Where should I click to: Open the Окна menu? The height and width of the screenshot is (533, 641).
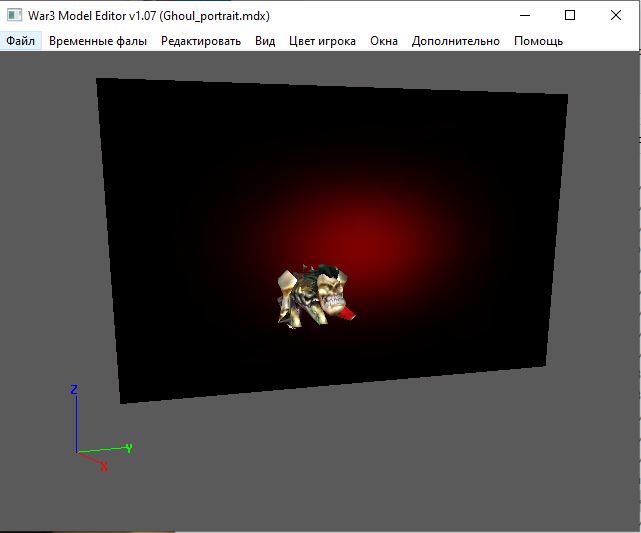tap(384, 41)
